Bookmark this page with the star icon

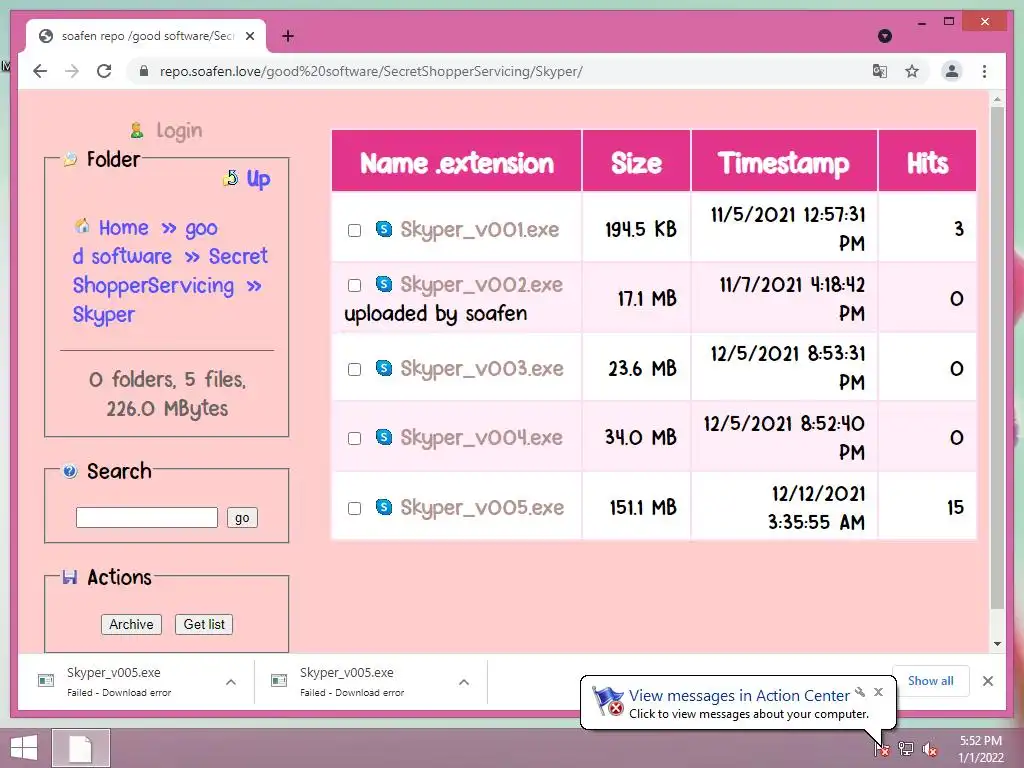click(x=912, y=71)
